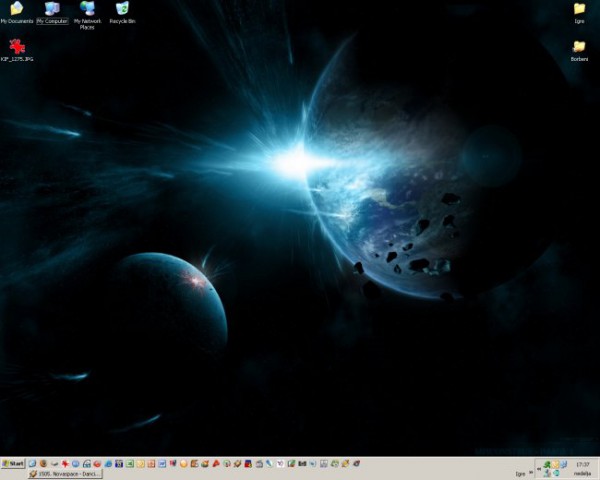This screenshot has height=480, width=600.
Task: Expand the Igre toolbar chevron
Action: (531, 472)
